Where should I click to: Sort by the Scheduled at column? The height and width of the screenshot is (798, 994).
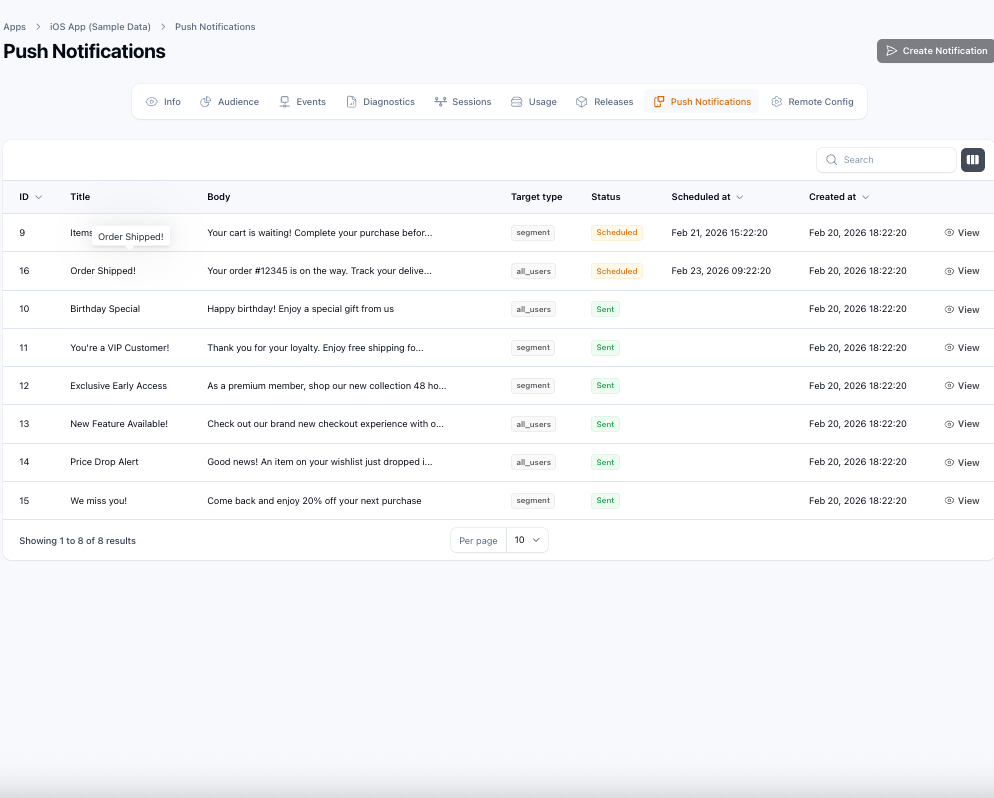pos(707,197)
